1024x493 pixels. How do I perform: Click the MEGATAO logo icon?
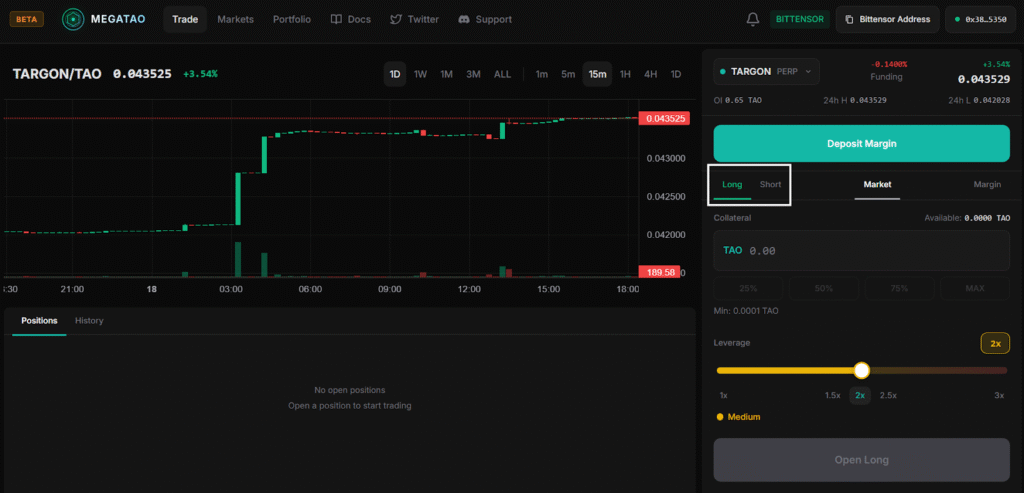click(73, 19)
